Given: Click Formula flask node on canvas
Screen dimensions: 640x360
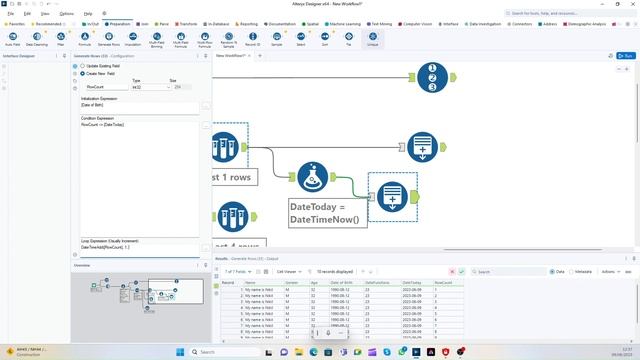Looking at the screenshot, I should click(313, 177).
